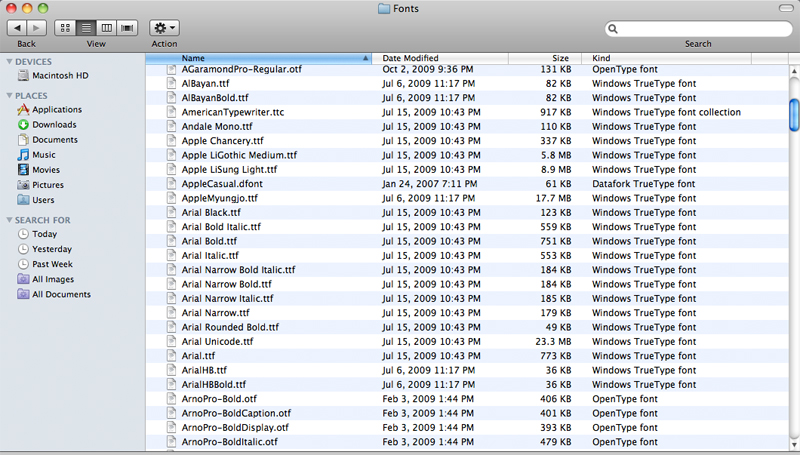Switch to icon view
Screen dimensions: 800x455
tap(65, 28)
